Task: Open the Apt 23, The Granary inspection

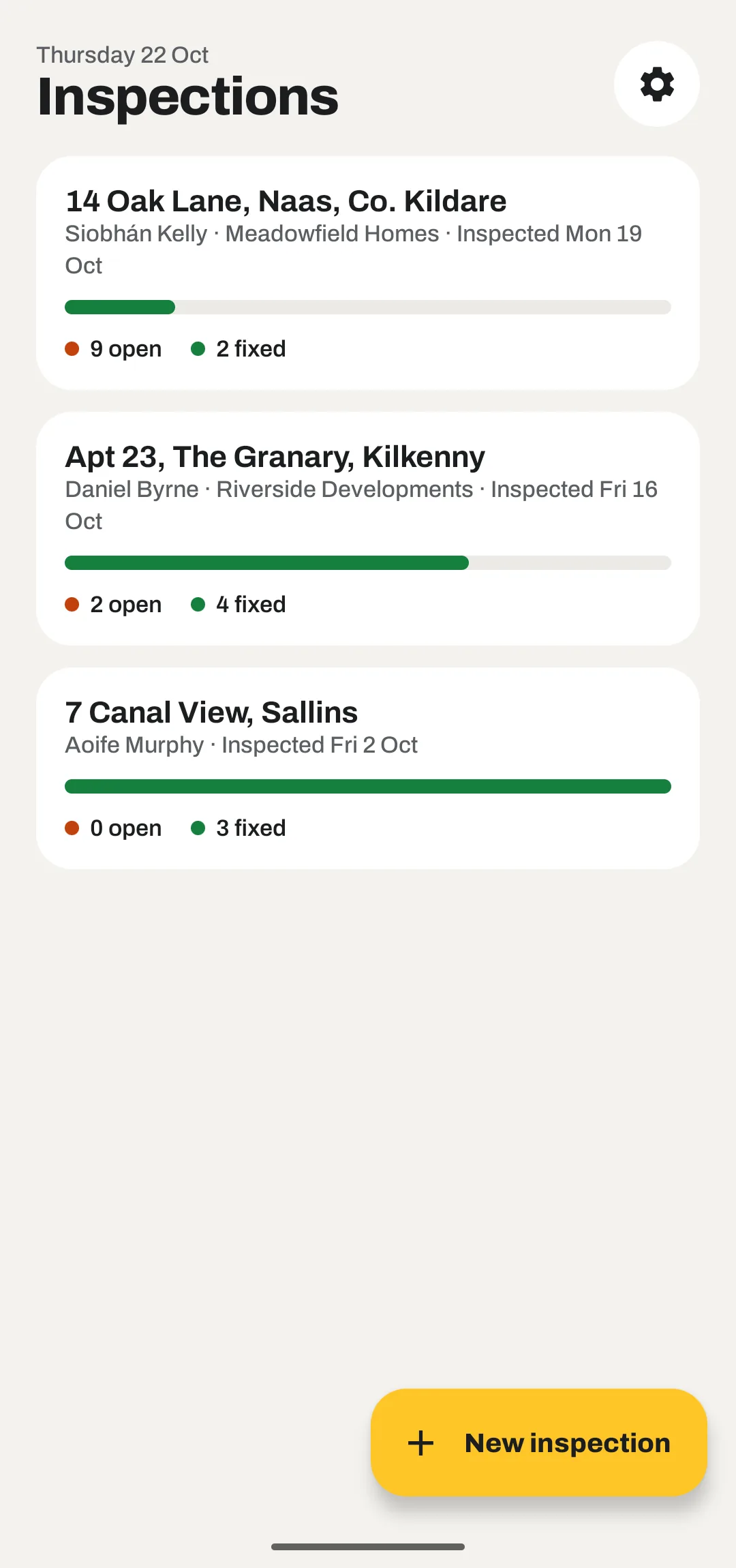Action: [368, 529]
